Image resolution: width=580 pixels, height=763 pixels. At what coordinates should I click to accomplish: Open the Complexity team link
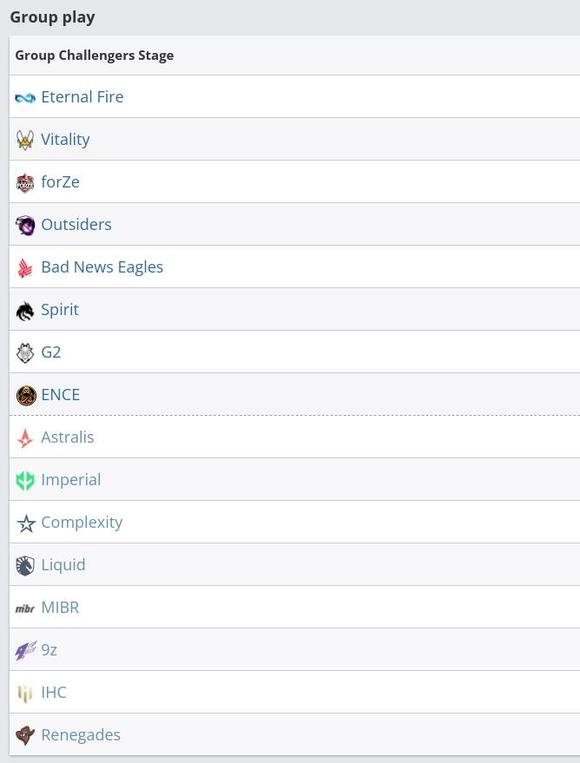[82, 523]
